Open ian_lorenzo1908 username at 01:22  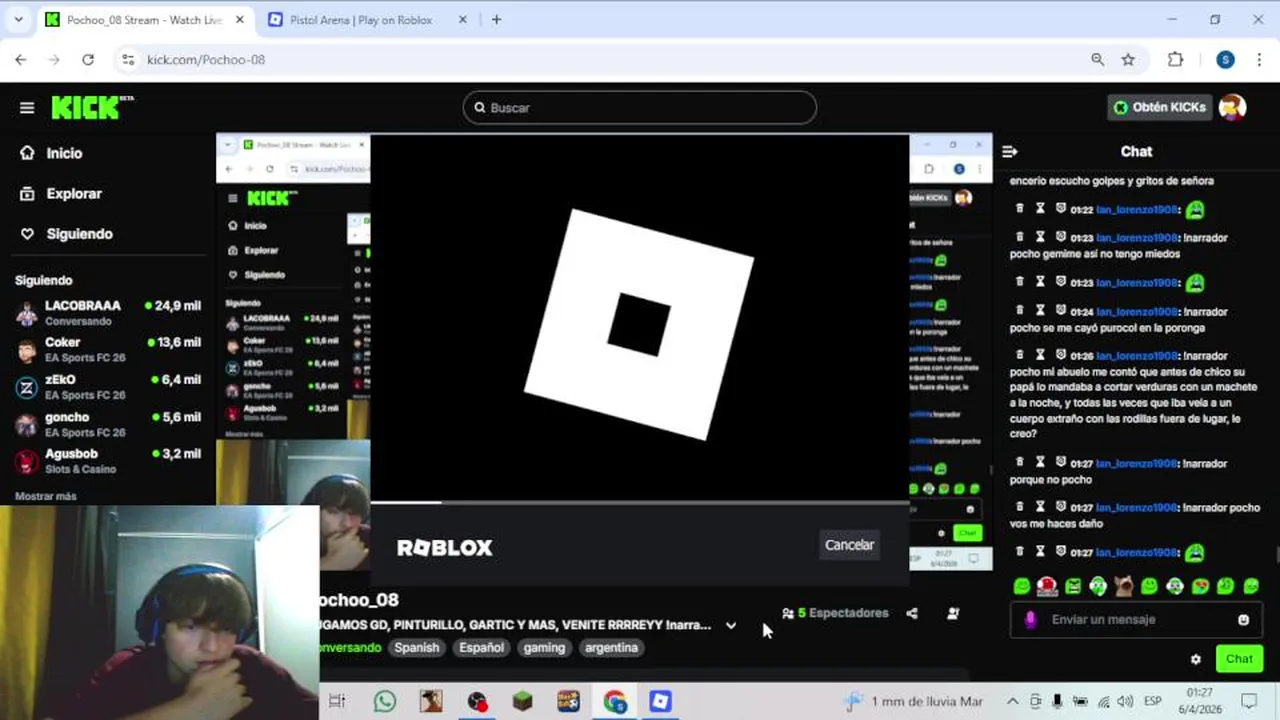click(1136, 210)
